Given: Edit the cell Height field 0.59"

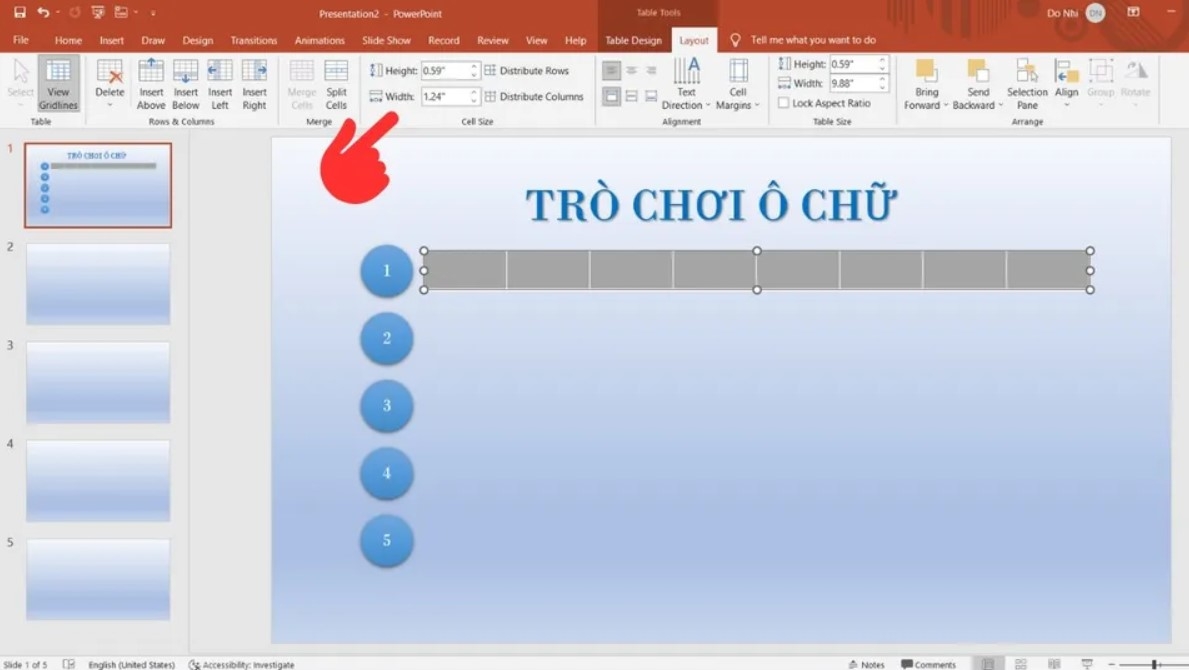Looking at the screenshot, I should coord(445,70).
